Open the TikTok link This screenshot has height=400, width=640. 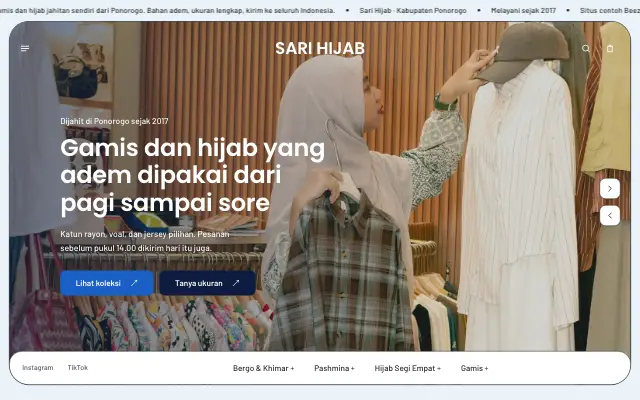[x=78, y=367]
